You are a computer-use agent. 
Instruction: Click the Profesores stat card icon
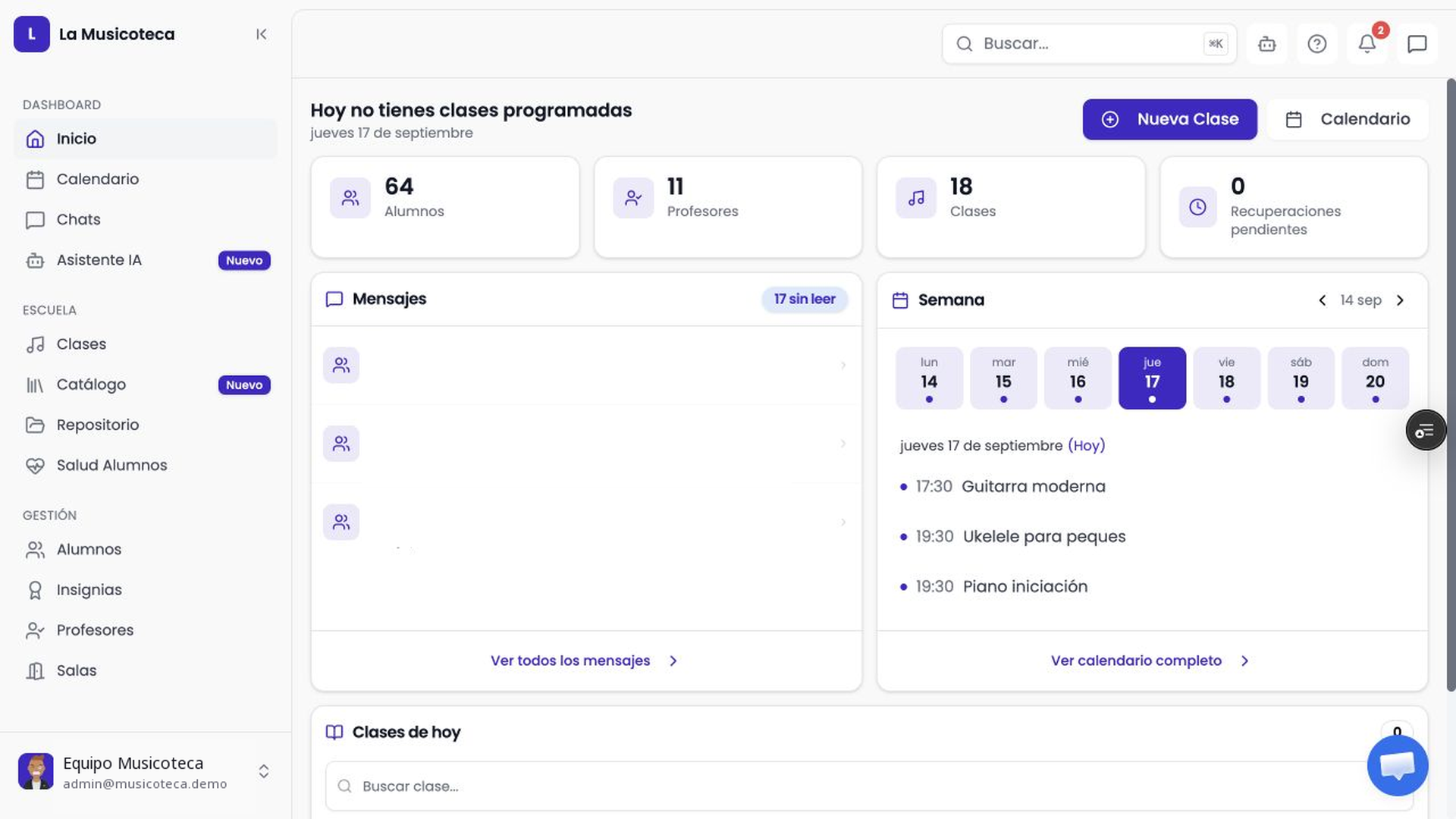[633, 198]
